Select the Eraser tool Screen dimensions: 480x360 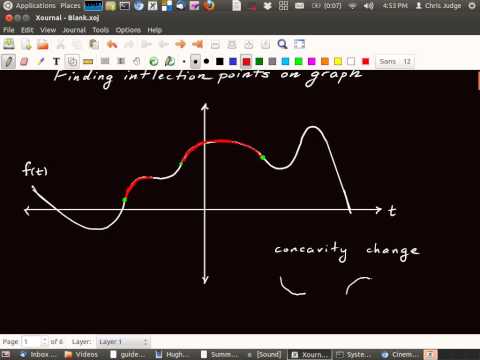point(24,61)
